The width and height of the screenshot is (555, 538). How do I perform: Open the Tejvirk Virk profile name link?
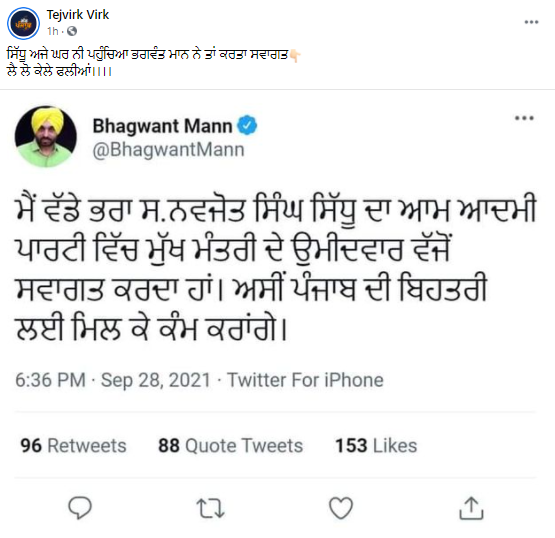(78, 15)
